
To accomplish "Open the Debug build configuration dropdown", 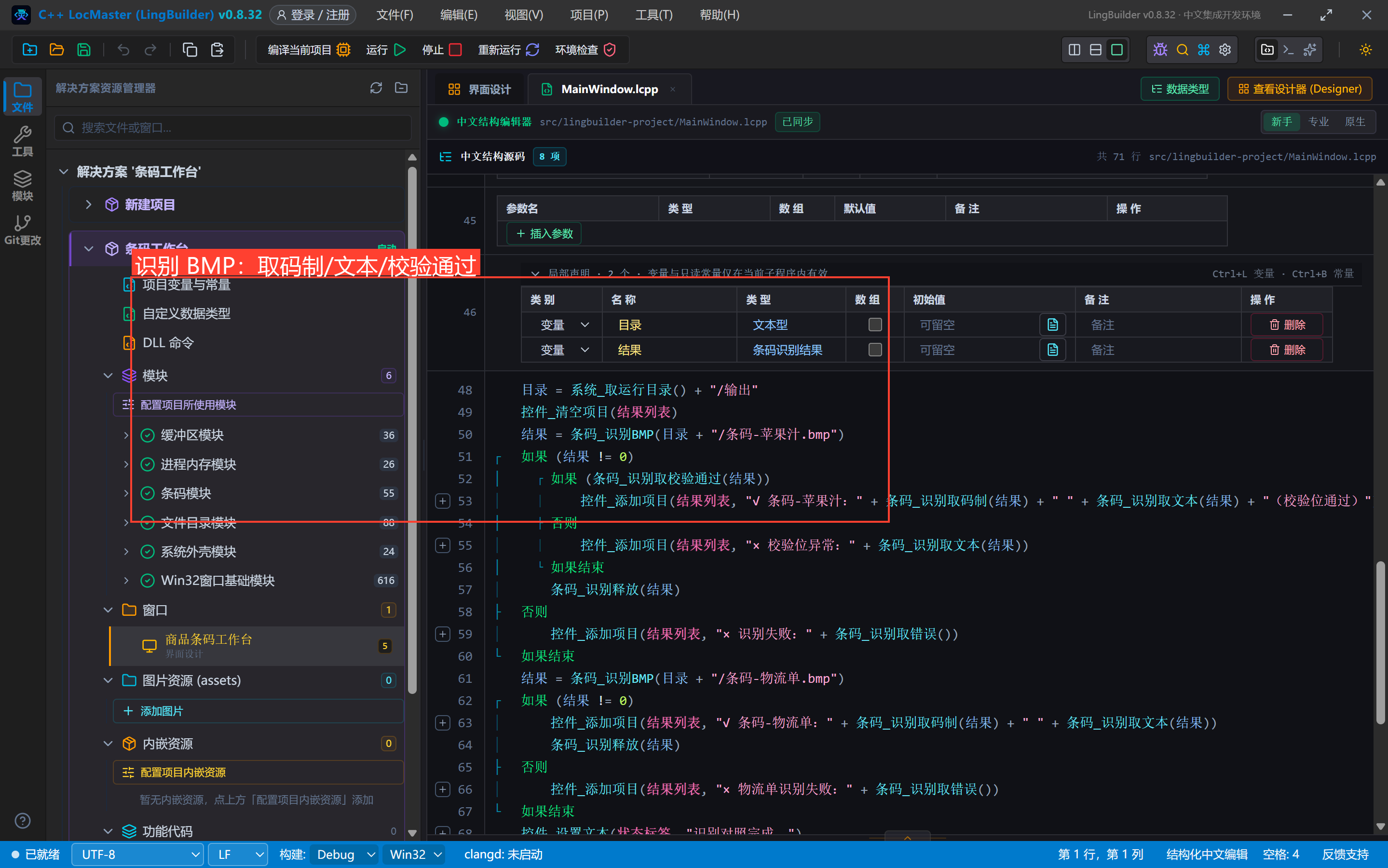I will [x=344, y=854].
